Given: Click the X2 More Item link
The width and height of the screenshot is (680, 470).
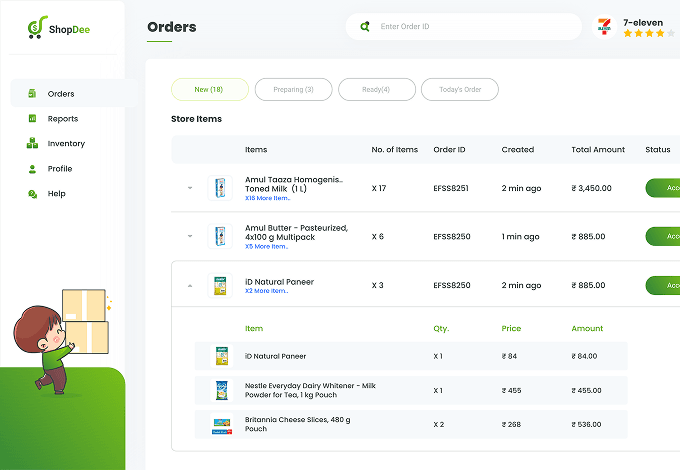Looking at the screenshot, I should (266, 291).
